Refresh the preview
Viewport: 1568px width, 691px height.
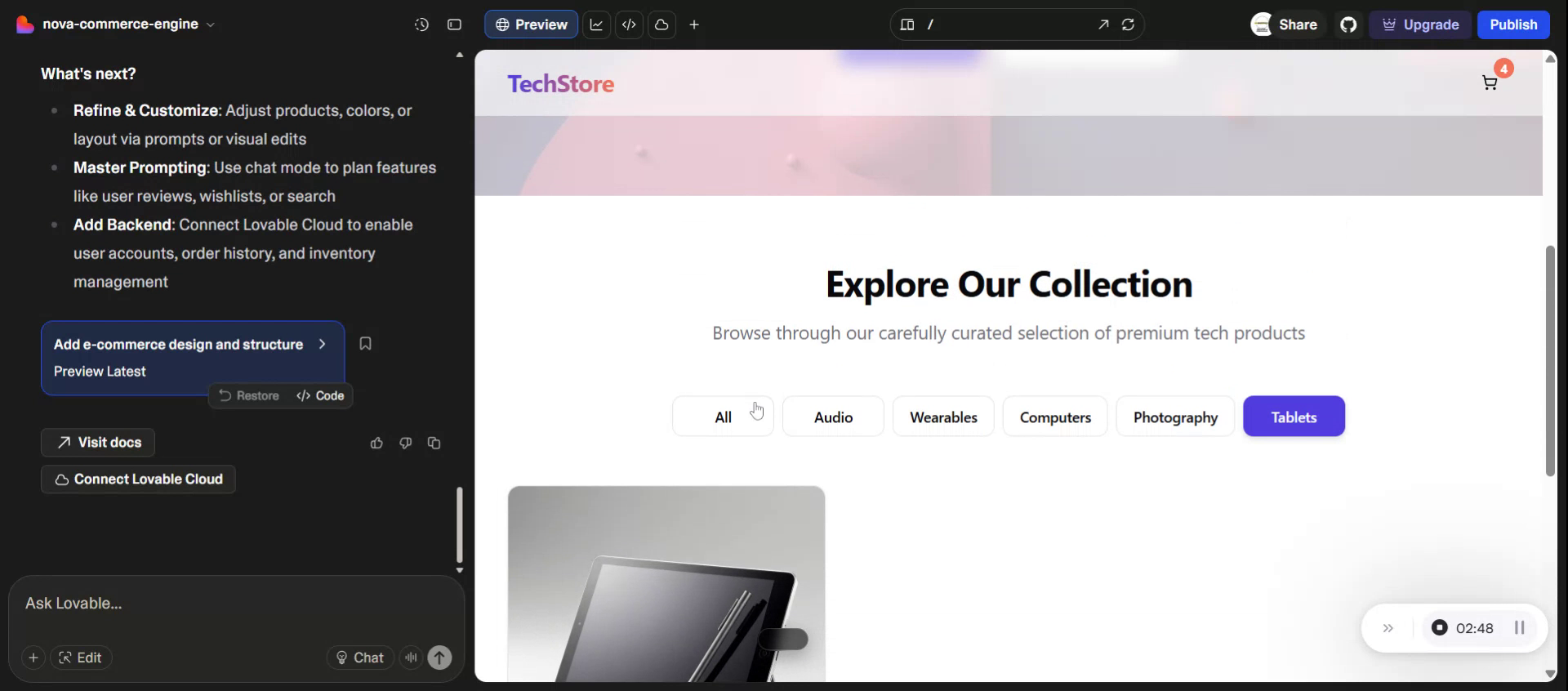pyautogui.click(x=1129, y=25)
